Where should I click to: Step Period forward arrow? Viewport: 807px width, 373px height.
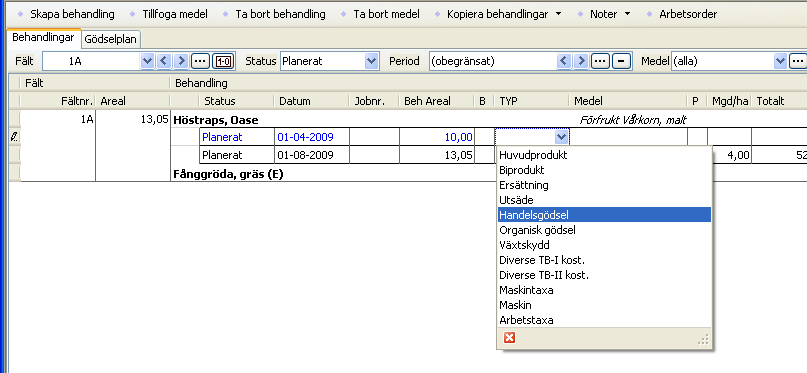[581, 61]
